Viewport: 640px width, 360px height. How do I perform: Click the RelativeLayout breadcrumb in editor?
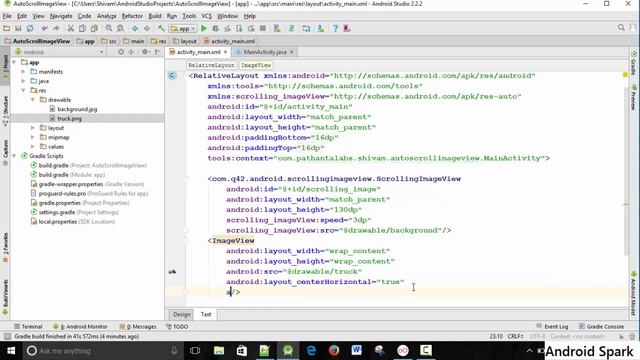211,65
